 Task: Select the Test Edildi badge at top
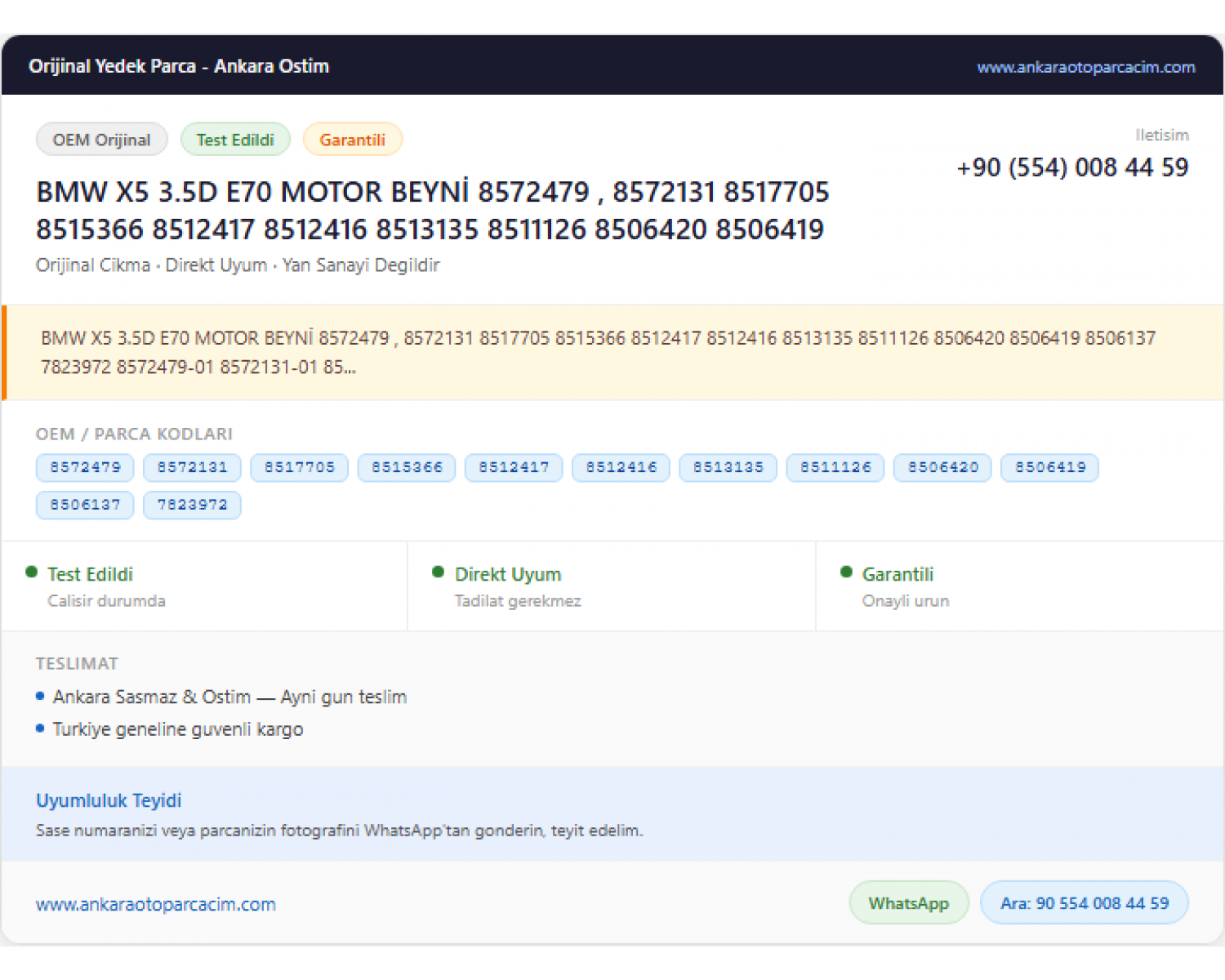click(x=235, y=140)
